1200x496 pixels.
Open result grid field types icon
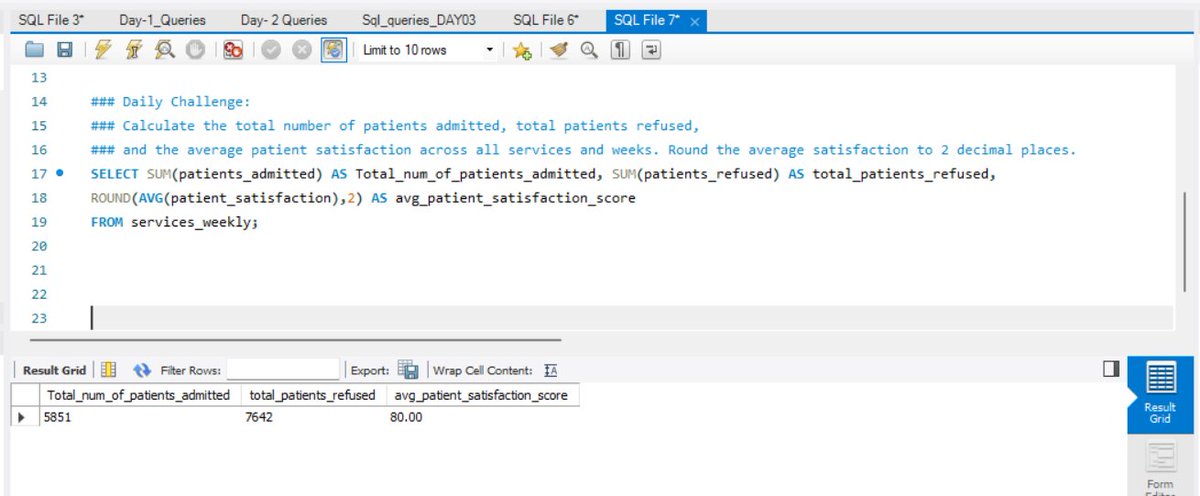pyautogui.click(x=109, y=370)
